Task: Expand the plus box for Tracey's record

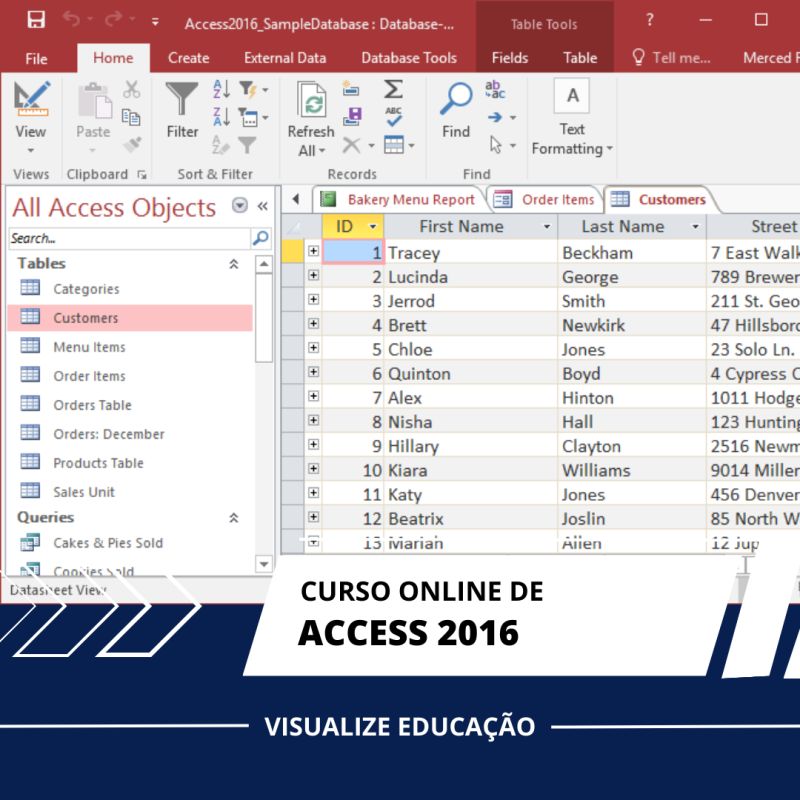Action: tap(313, 251)
